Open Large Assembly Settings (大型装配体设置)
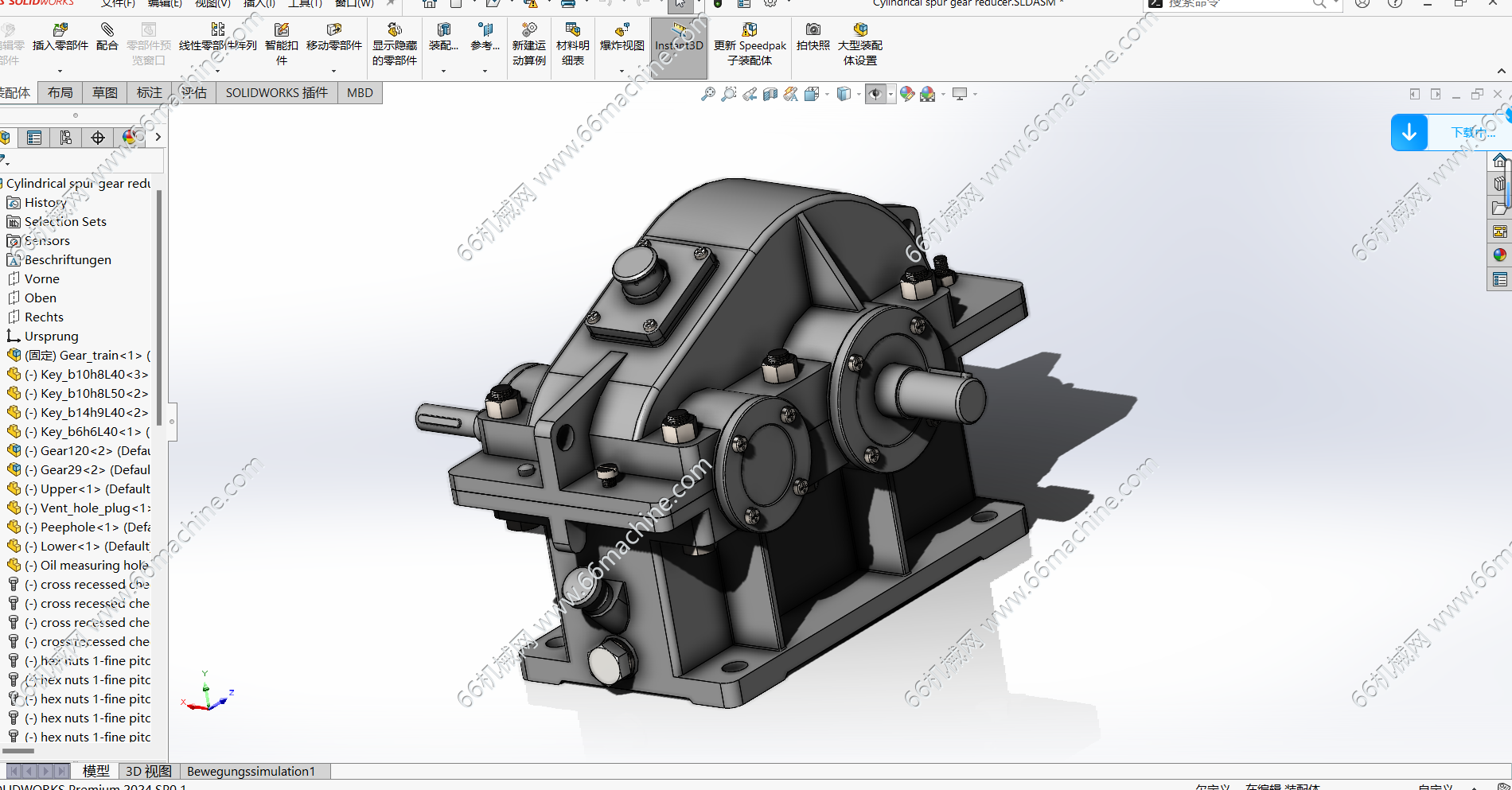Image resolution: width=1512 pixels, height=790 pixels. point(860,44)
